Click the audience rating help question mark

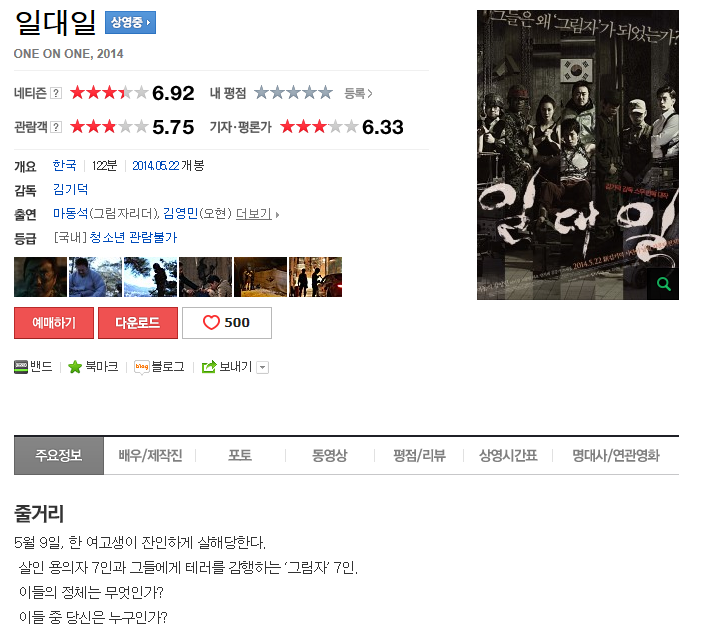pyautogui.click(x=56, y=127)
